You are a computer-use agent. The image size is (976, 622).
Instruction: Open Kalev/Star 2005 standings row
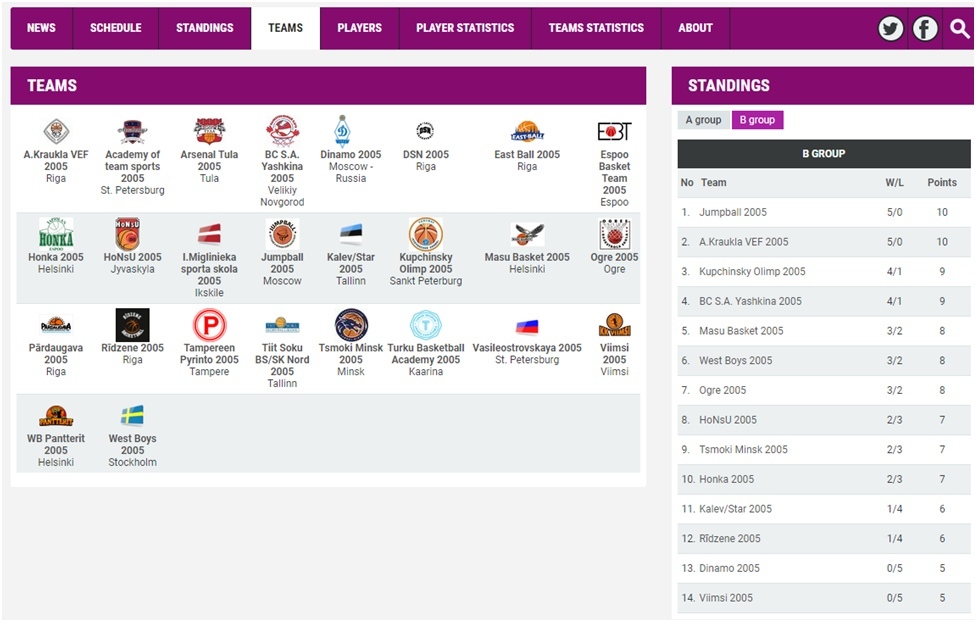[x=824, y=509]
